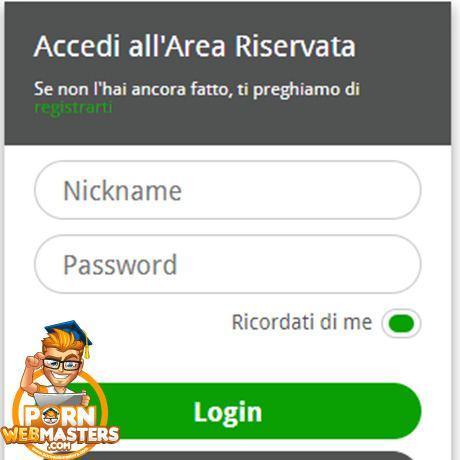Click the .COM text at logo bottom
The width and height of the screenshot is (460, 460).
pos(59,446)
